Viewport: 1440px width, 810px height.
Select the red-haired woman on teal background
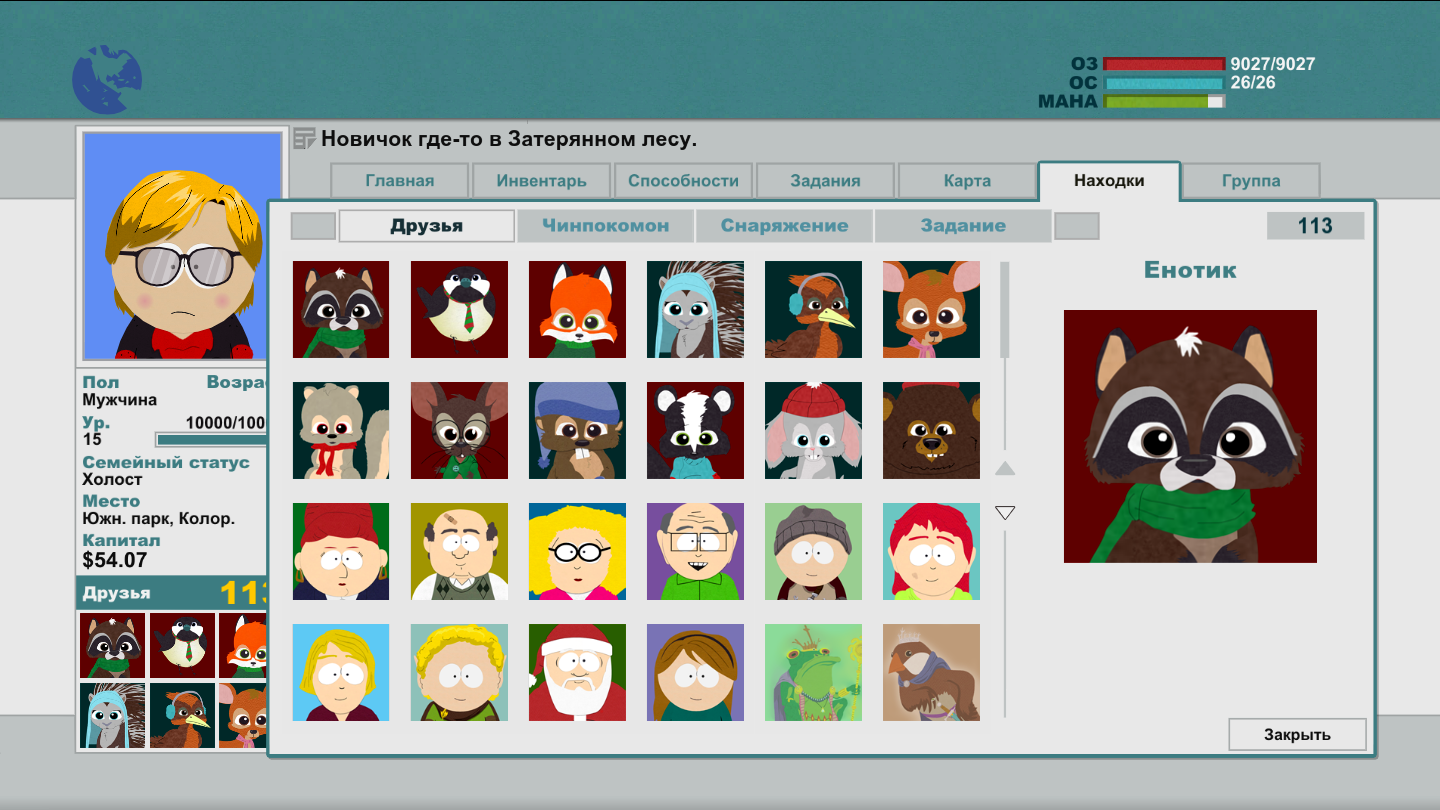931,552
